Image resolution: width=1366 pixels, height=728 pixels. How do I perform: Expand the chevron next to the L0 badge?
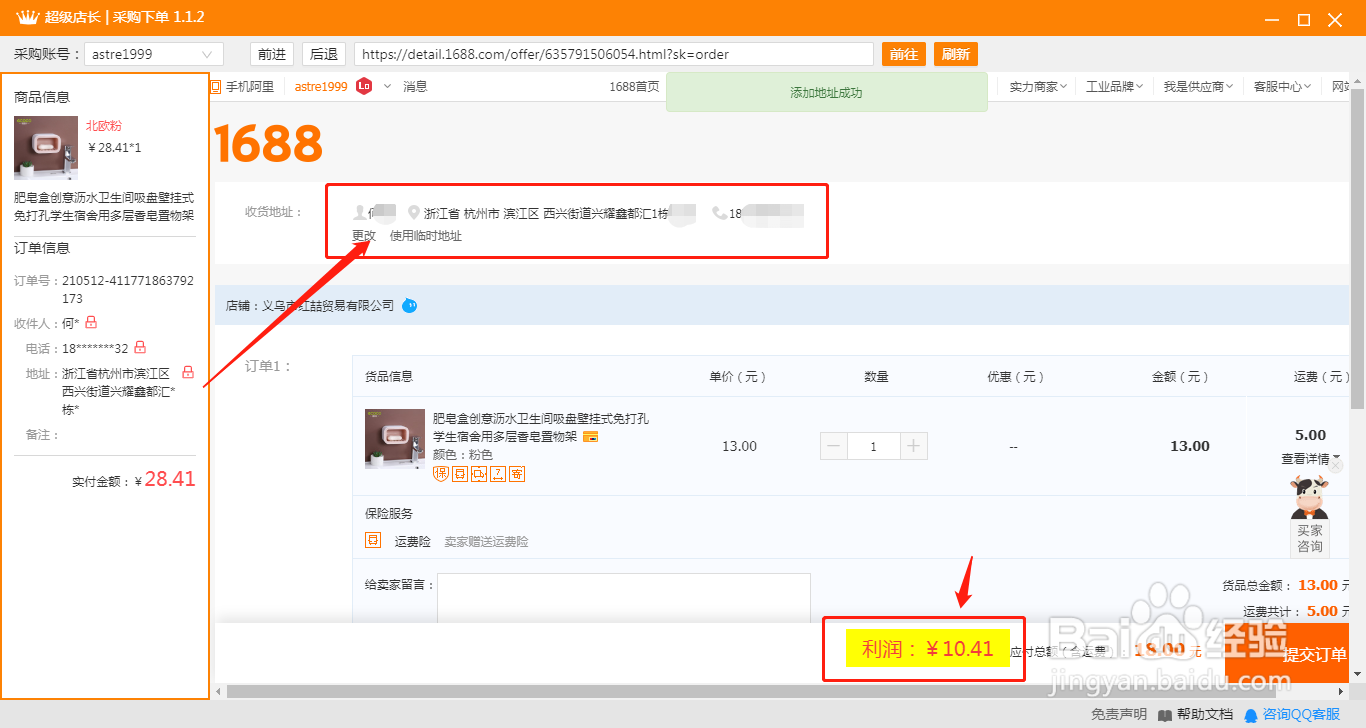[x=387, y=87]
